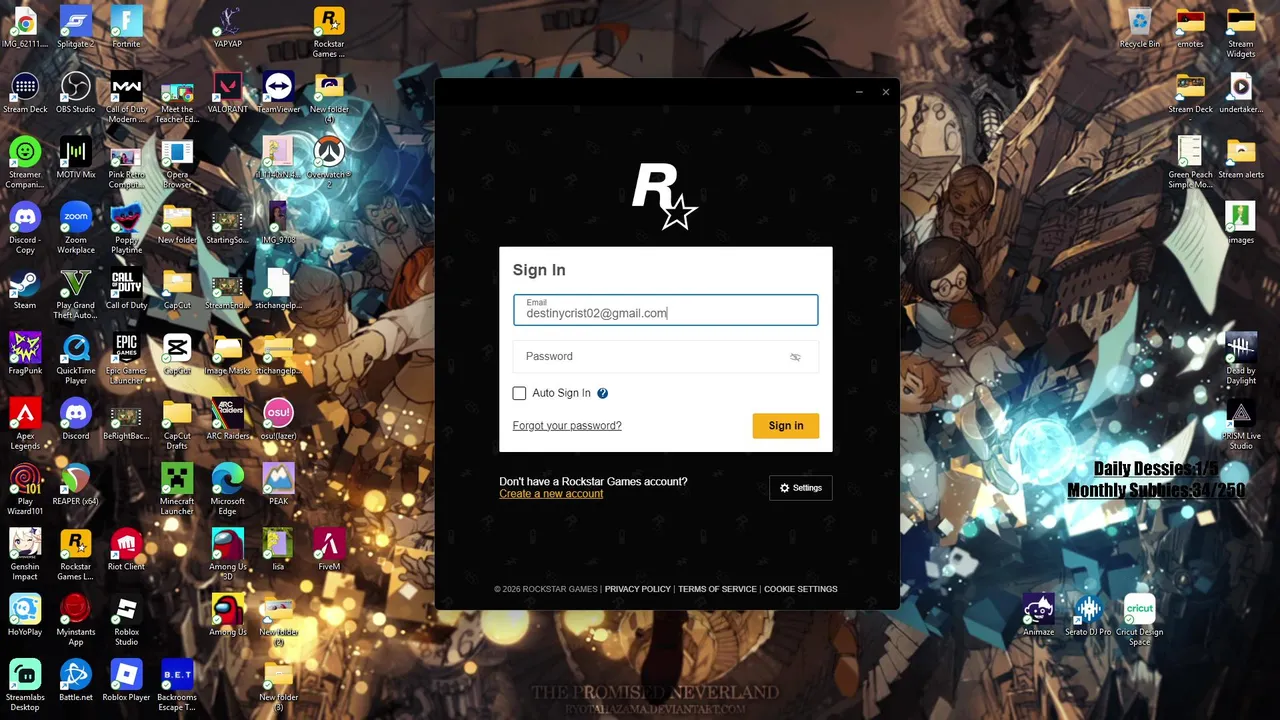Select the Riot Client icon
1280x720 pixels.
click(x=126, y=550)
